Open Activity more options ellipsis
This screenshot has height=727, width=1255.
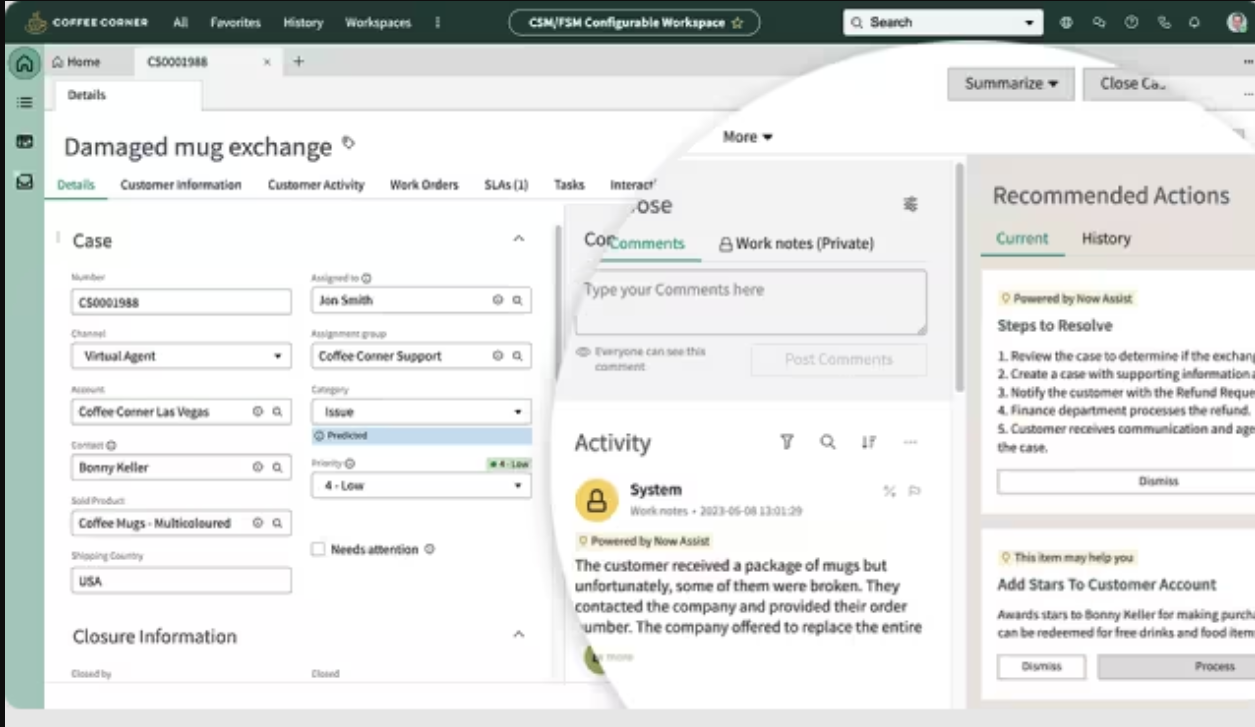pos(910,442)
